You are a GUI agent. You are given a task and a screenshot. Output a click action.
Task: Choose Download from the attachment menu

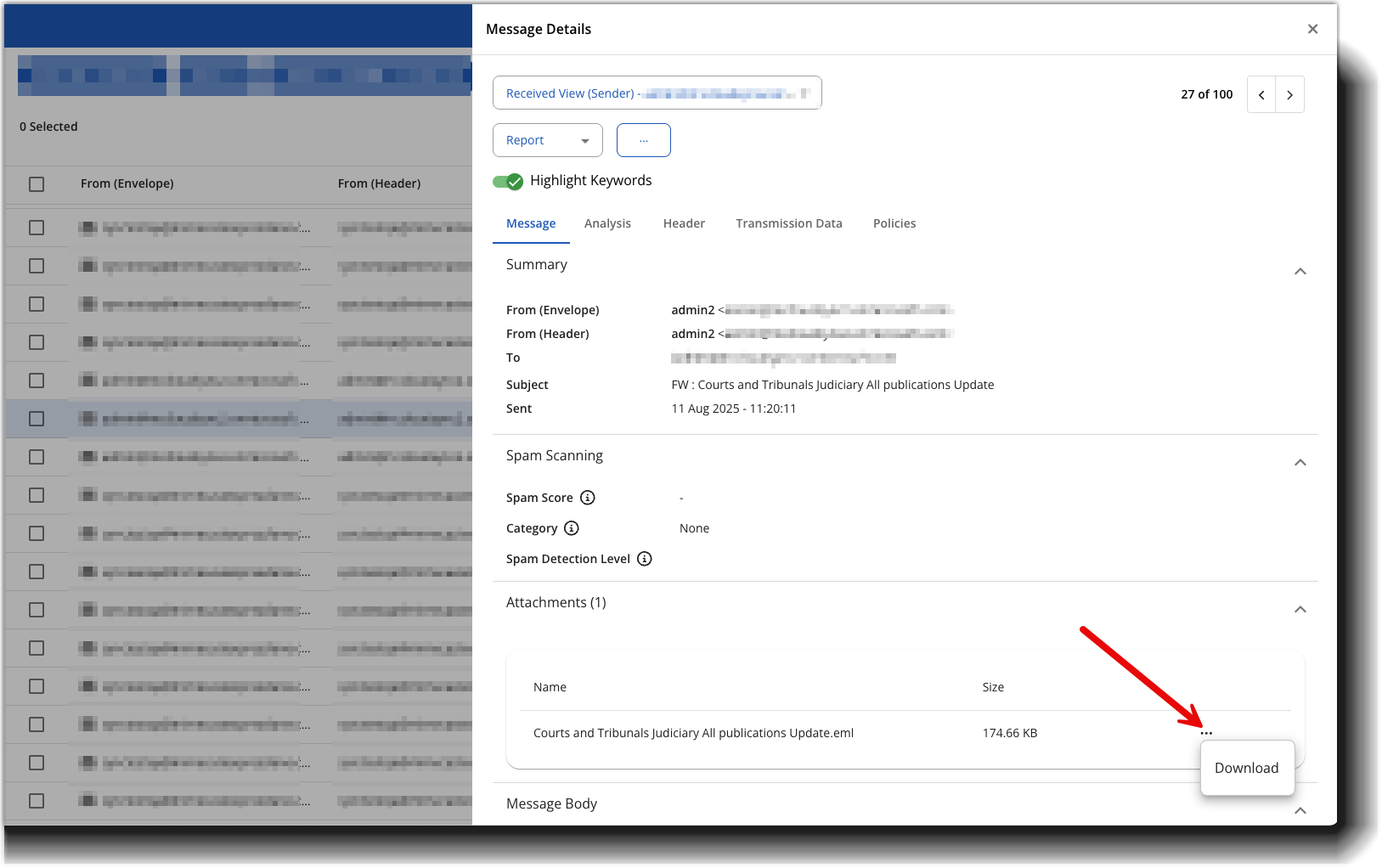(1246, 768)
